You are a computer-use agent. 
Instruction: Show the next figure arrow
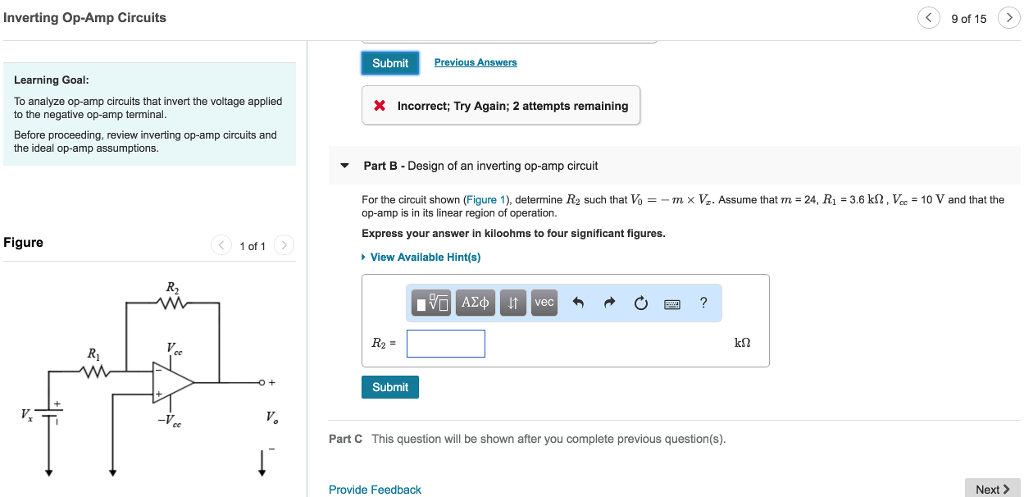click(284, 245)
